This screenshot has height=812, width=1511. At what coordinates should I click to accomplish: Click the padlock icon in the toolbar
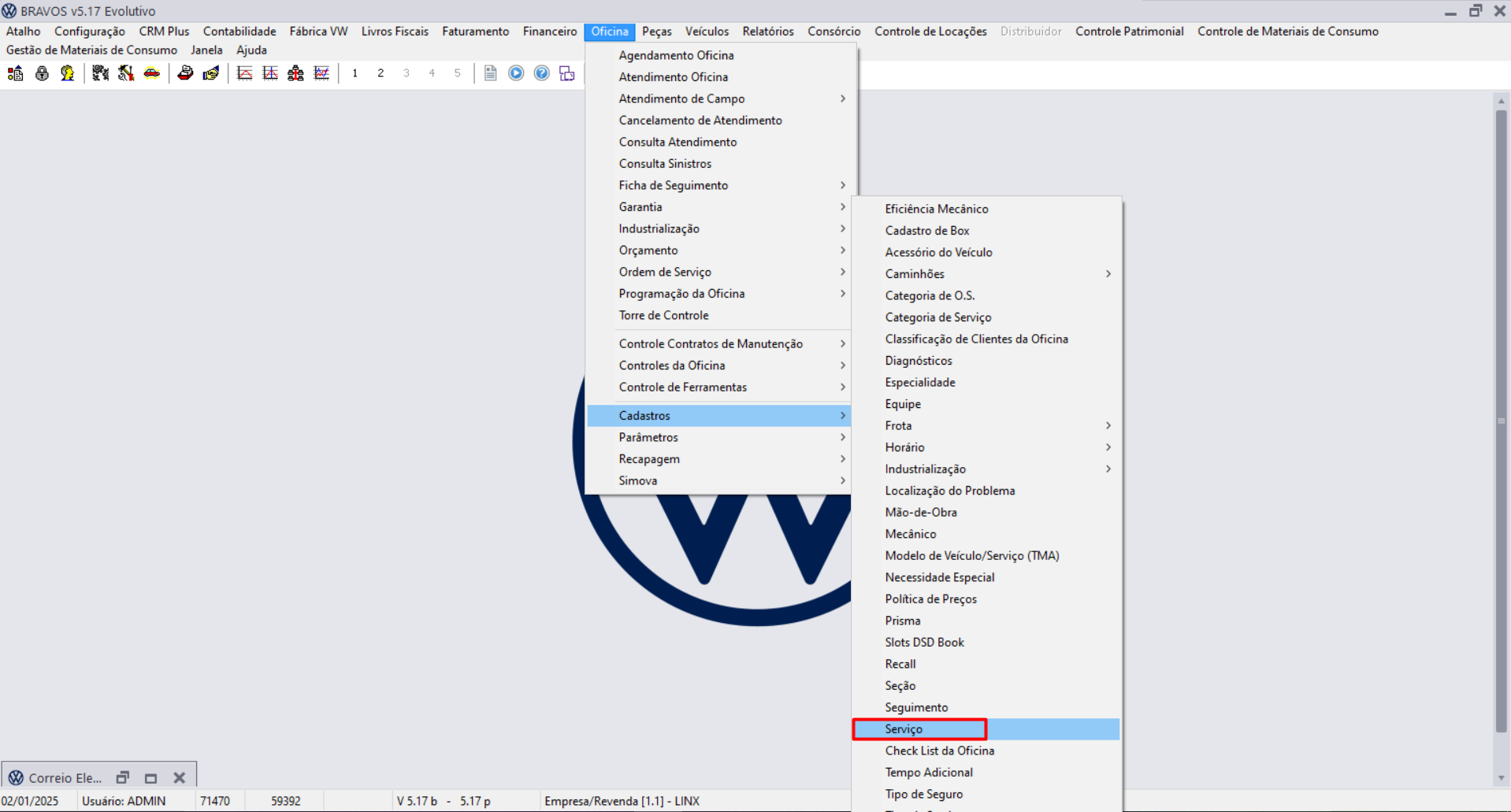coord(42,73)
